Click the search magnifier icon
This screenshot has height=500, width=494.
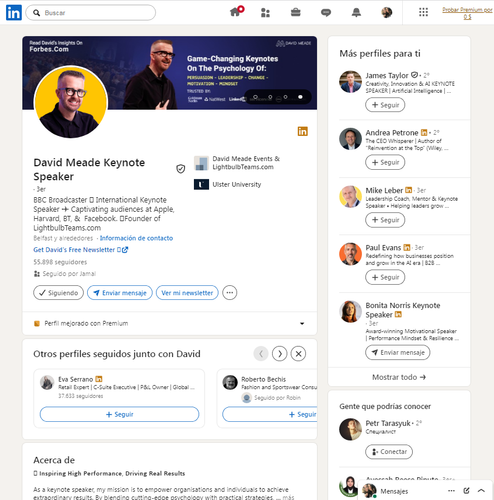(36, 13)
